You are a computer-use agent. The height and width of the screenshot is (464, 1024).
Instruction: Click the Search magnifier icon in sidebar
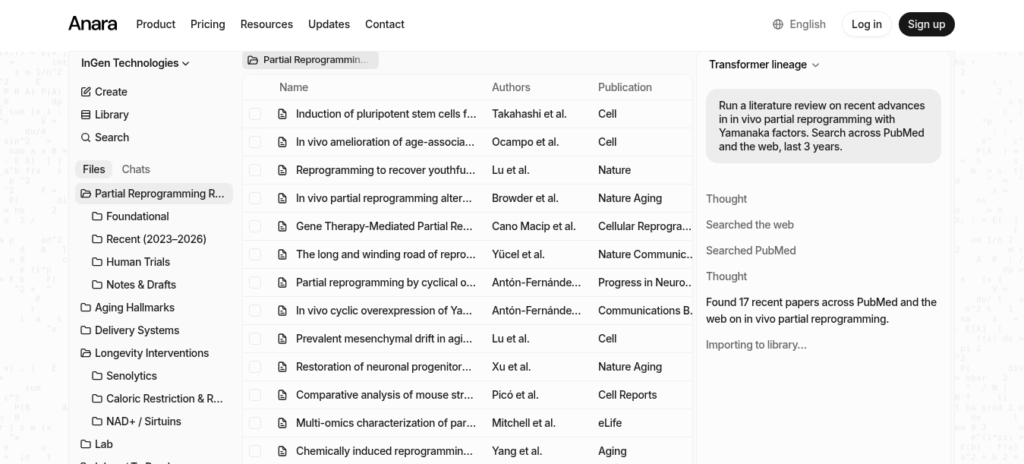pyautogui.click(x=86, y=137)
